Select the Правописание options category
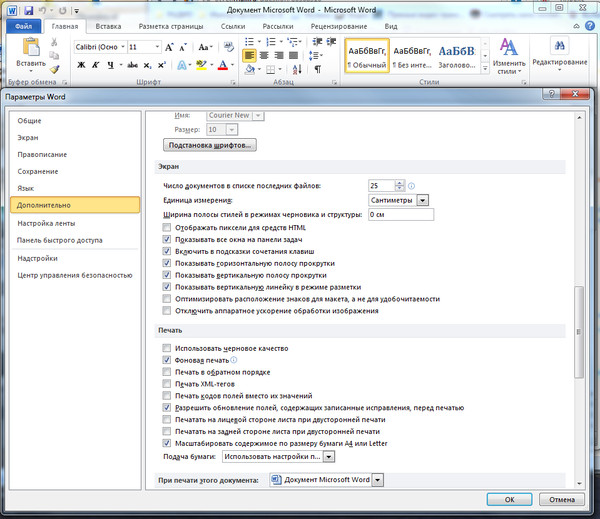600x519 pixels. pyautogui.click(x=75, y=155)
